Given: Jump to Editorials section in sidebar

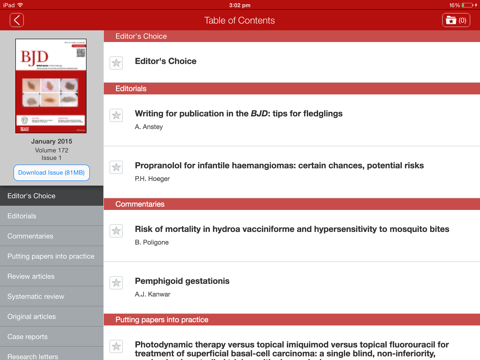Looking at the screenshot, I should [x=52, y=216].
